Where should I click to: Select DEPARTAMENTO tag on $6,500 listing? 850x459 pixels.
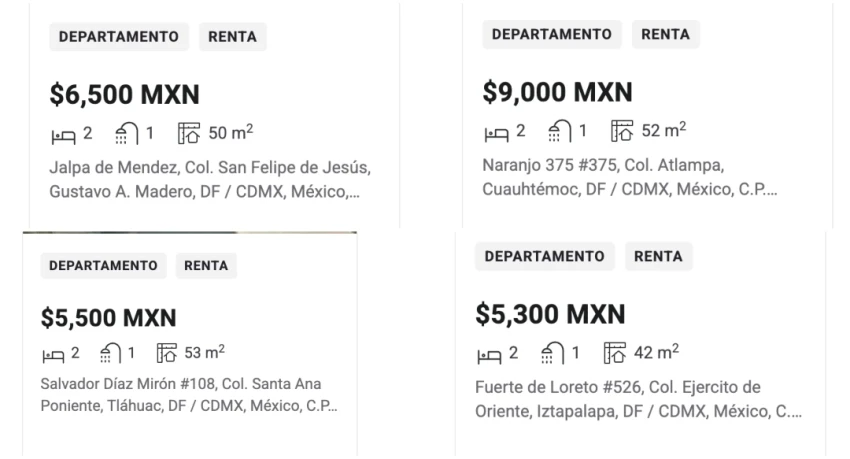click(x=120, y=37)
